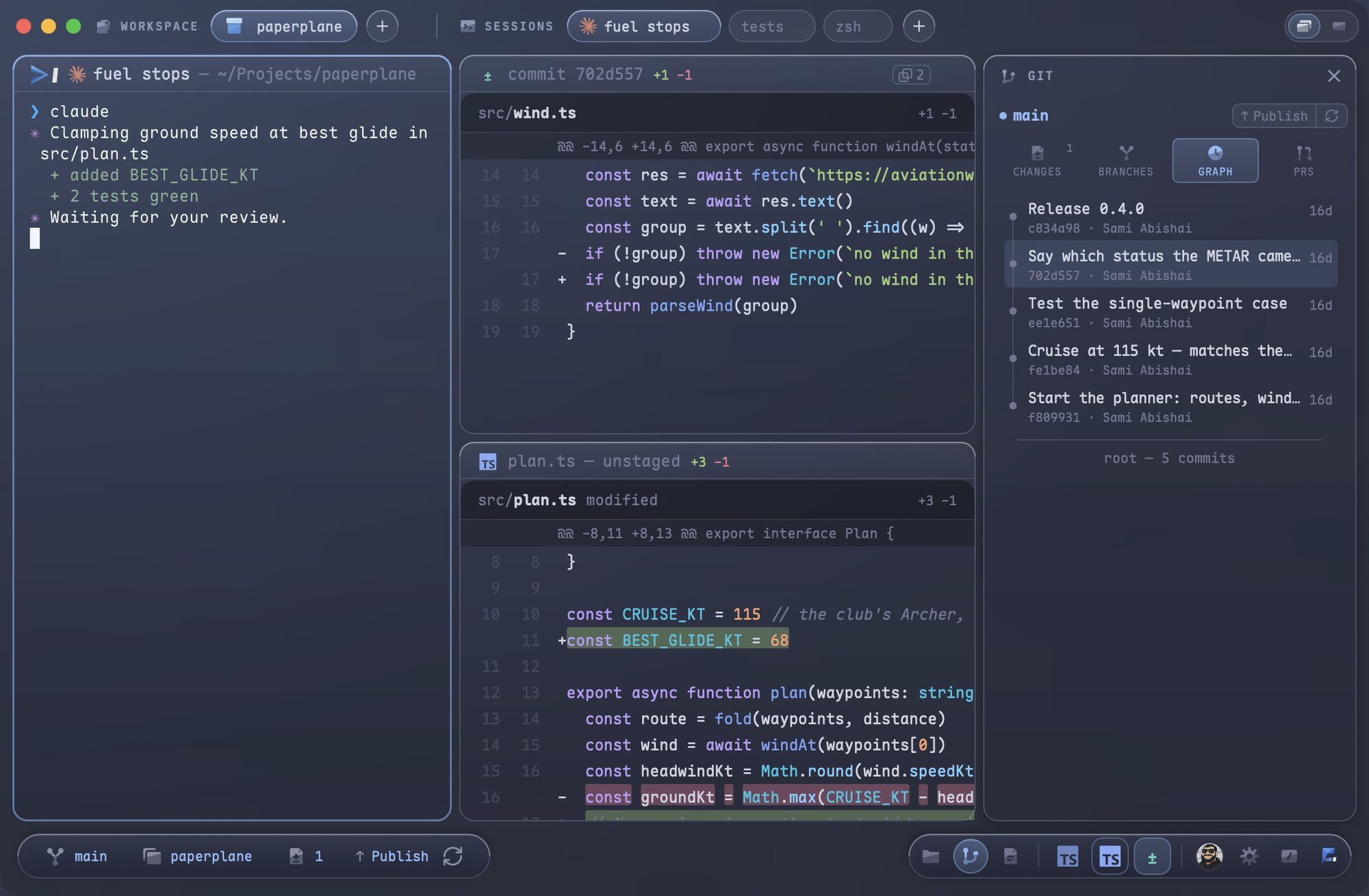Select the 'Test the single-waypoint case' commit

click(x=1170, y=311)
